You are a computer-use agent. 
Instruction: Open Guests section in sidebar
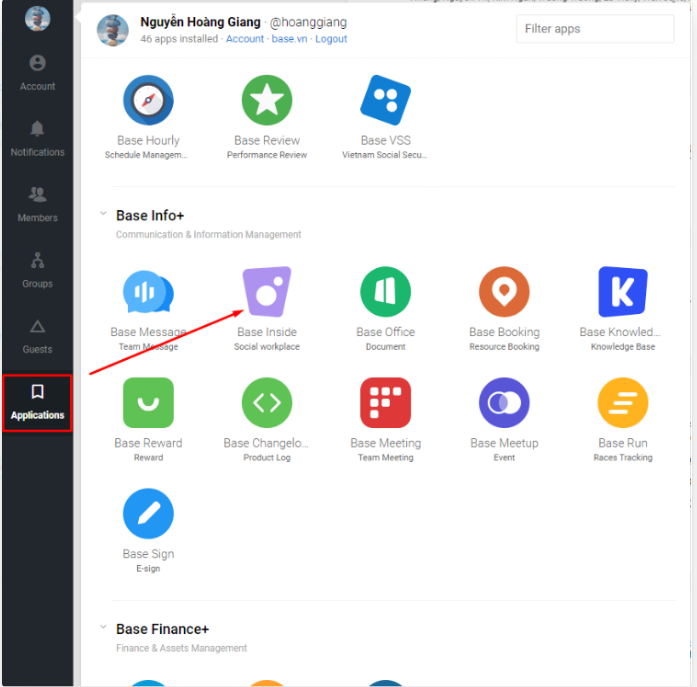point(37,336)
